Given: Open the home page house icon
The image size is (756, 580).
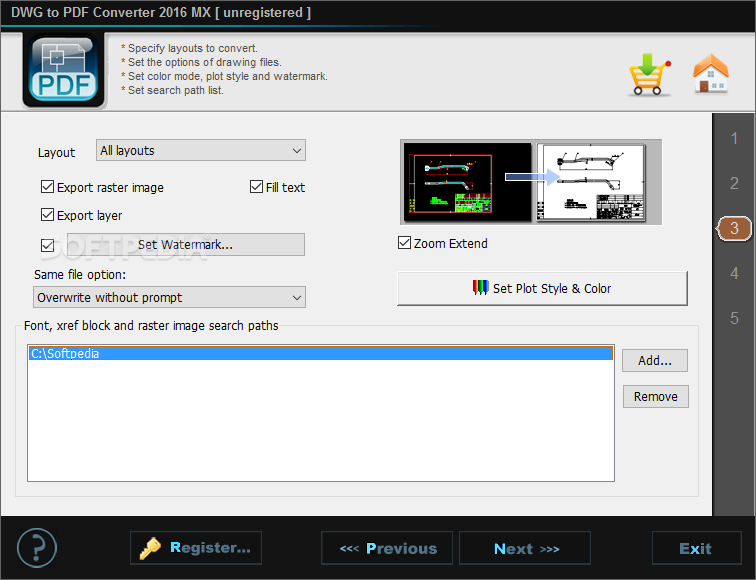Looking at the screenshot, I should click(711, 73).
